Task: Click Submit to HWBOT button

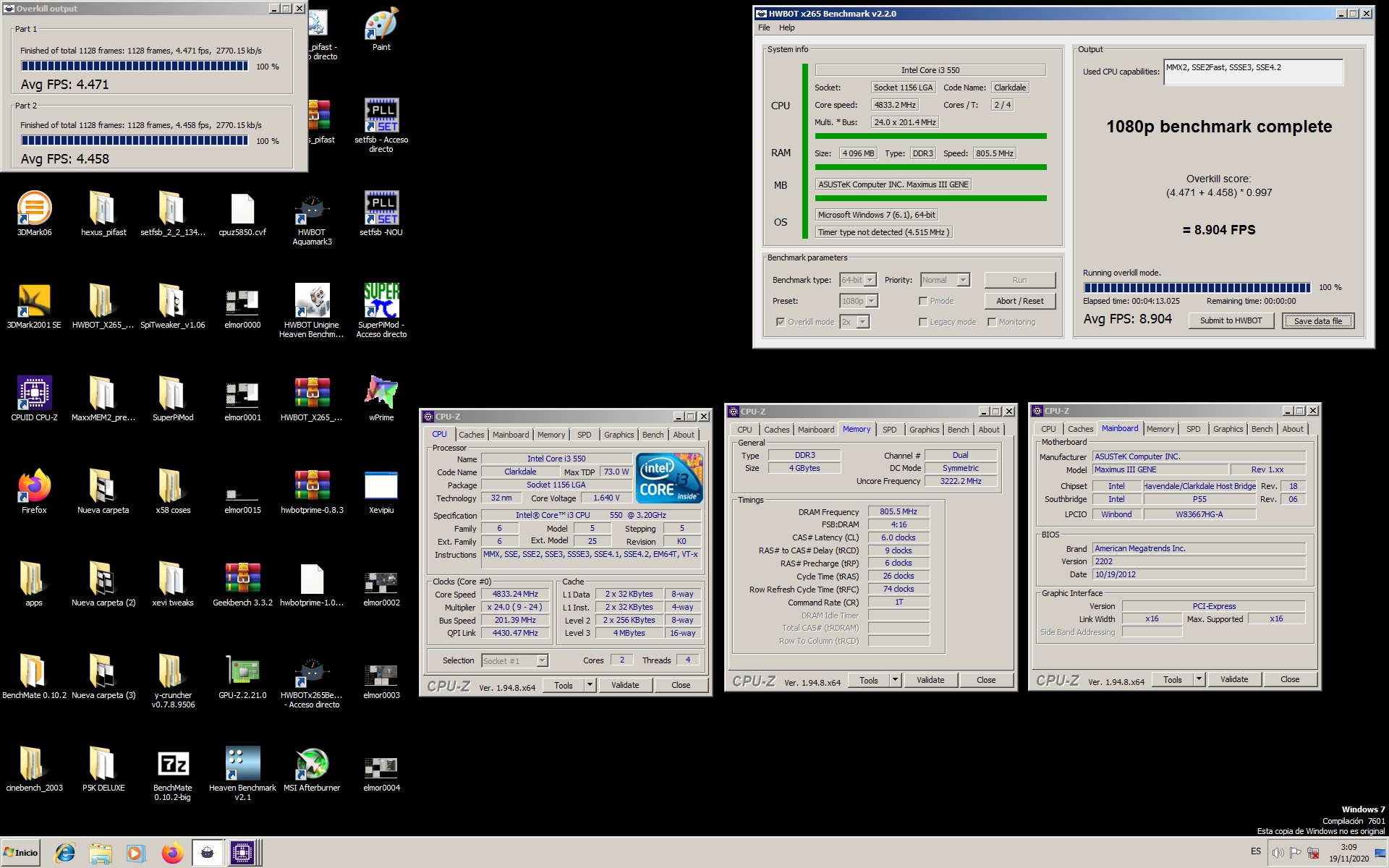Action: [1231, 320]
